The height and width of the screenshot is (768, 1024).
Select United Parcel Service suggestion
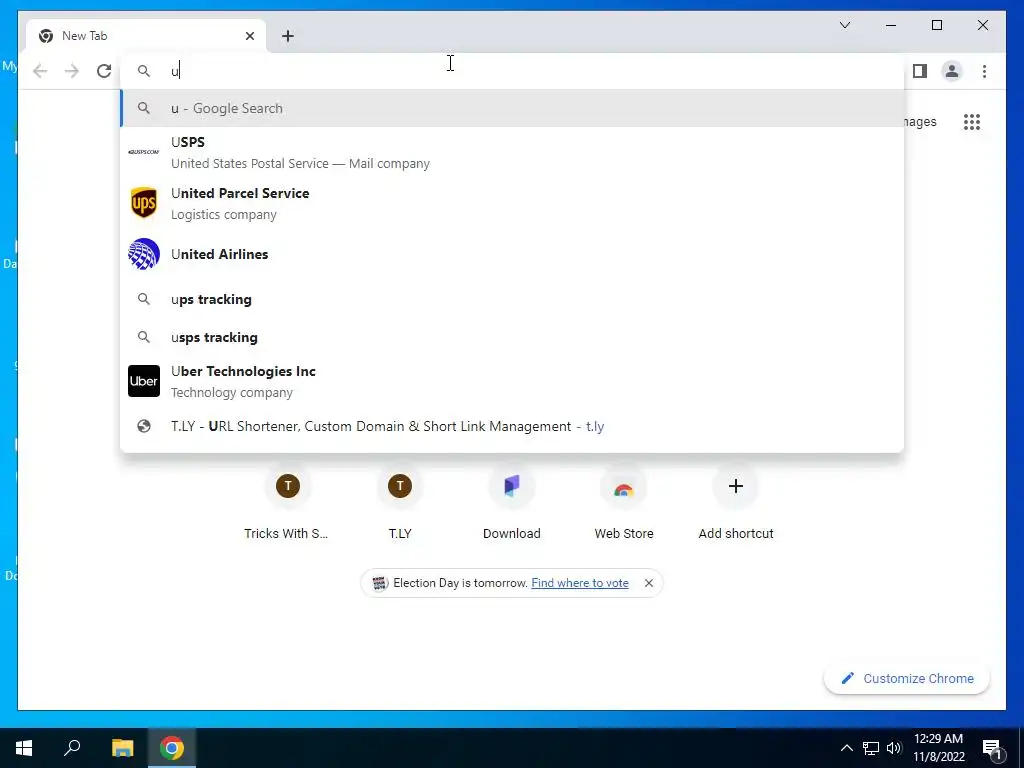512,203
